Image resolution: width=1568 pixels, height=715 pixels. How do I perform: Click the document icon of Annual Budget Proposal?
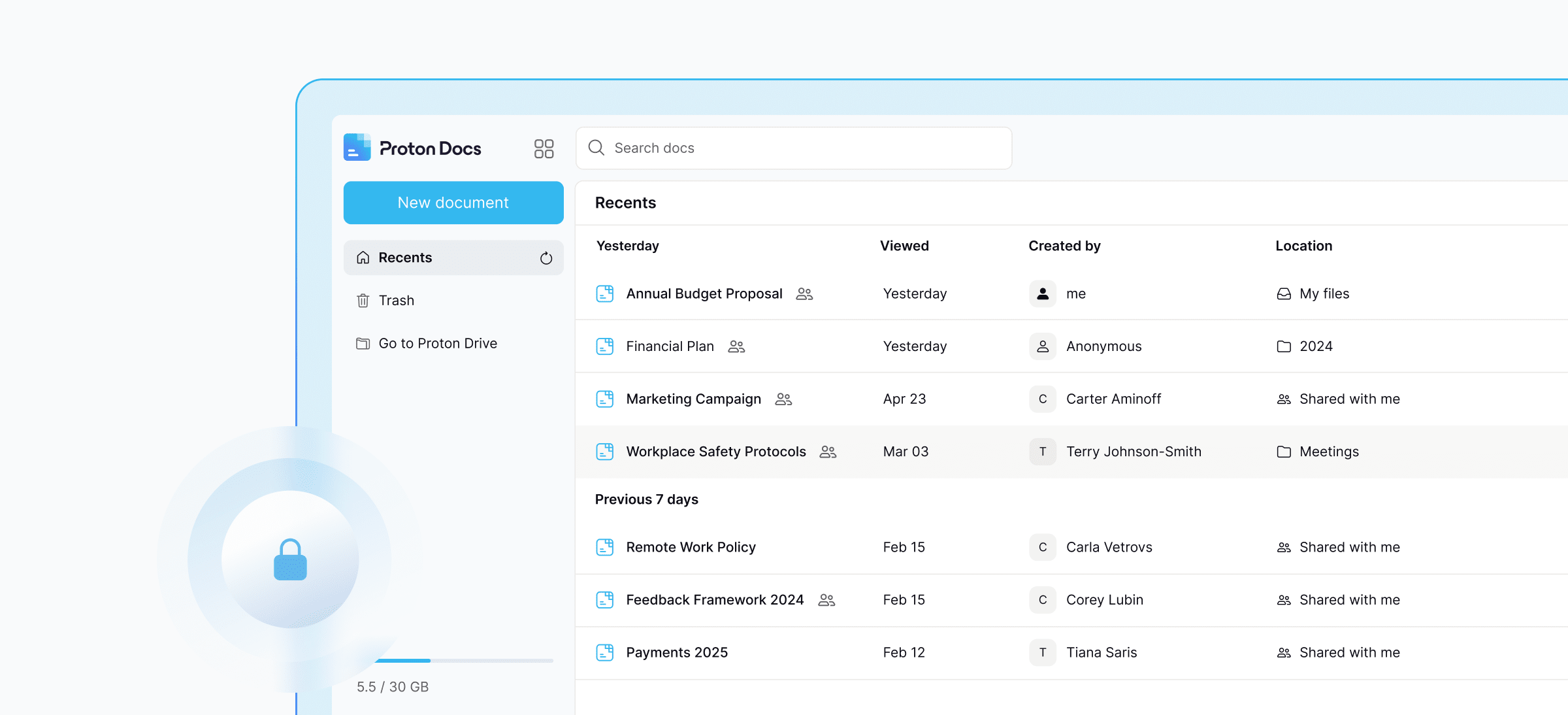605,294
